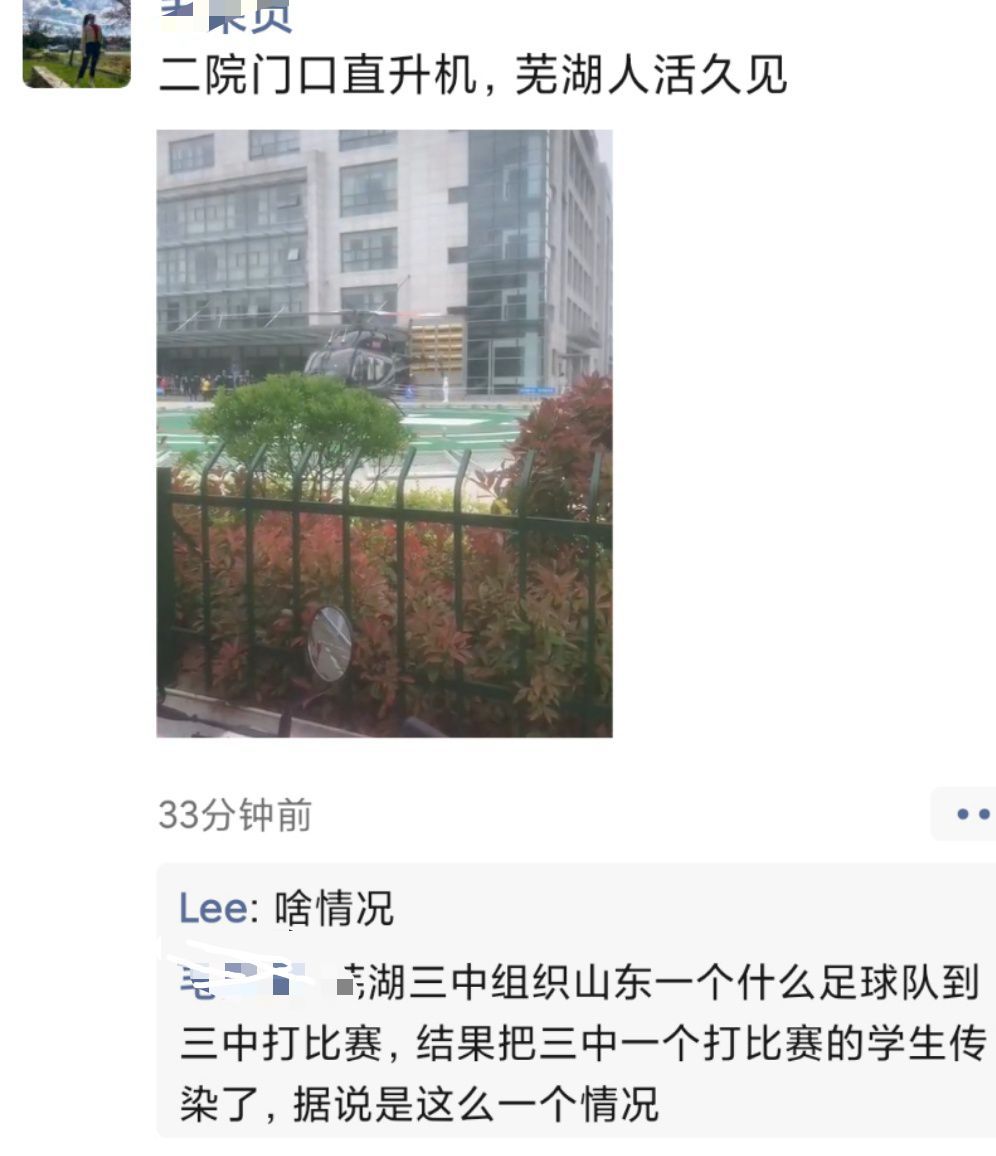Viewport: 996px width, 1156px height.
Task: Open the blurred second commenter's name
Action: 244,979
